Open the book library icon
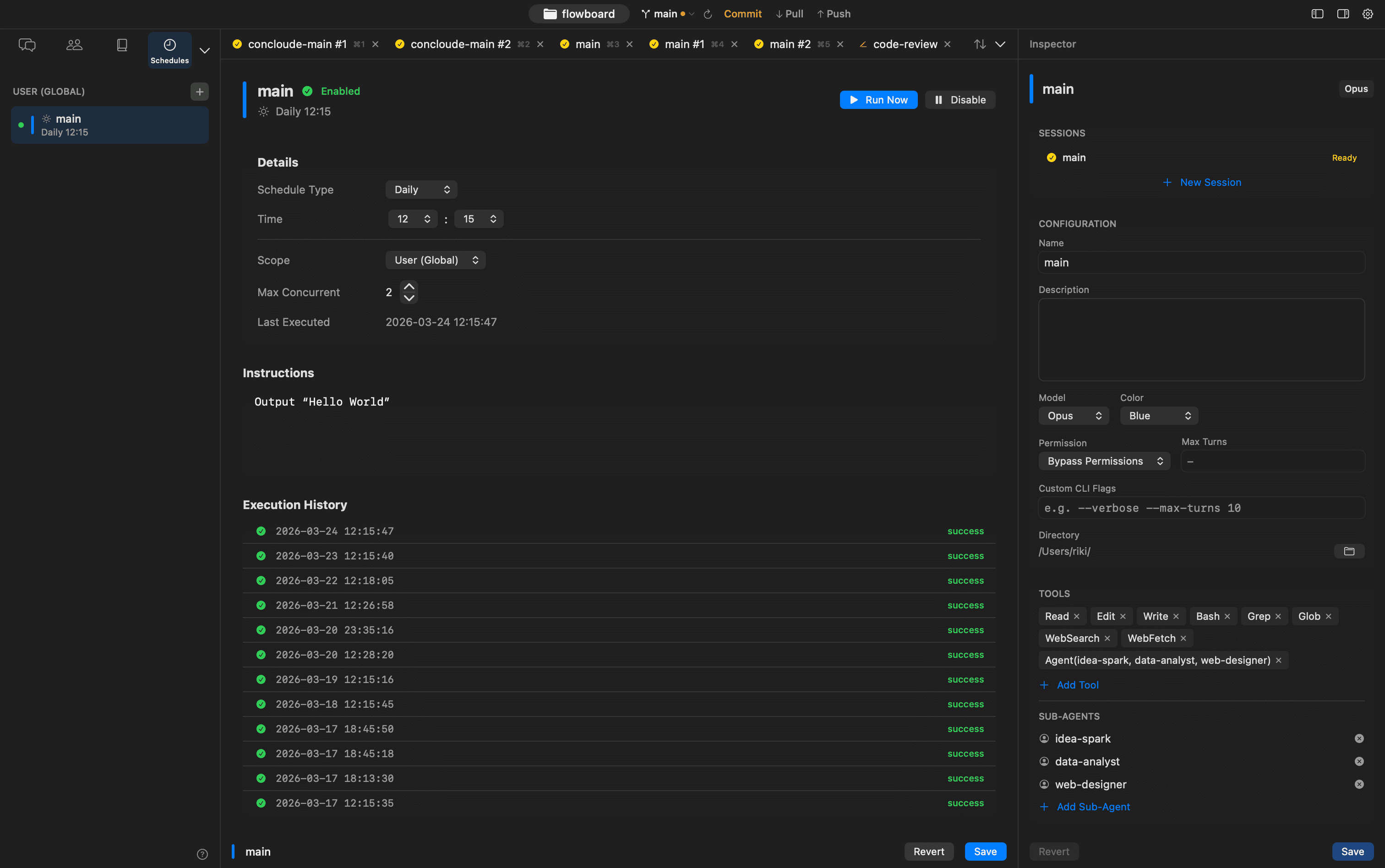This screenshot has height=868, width=1385. [122, 45]
